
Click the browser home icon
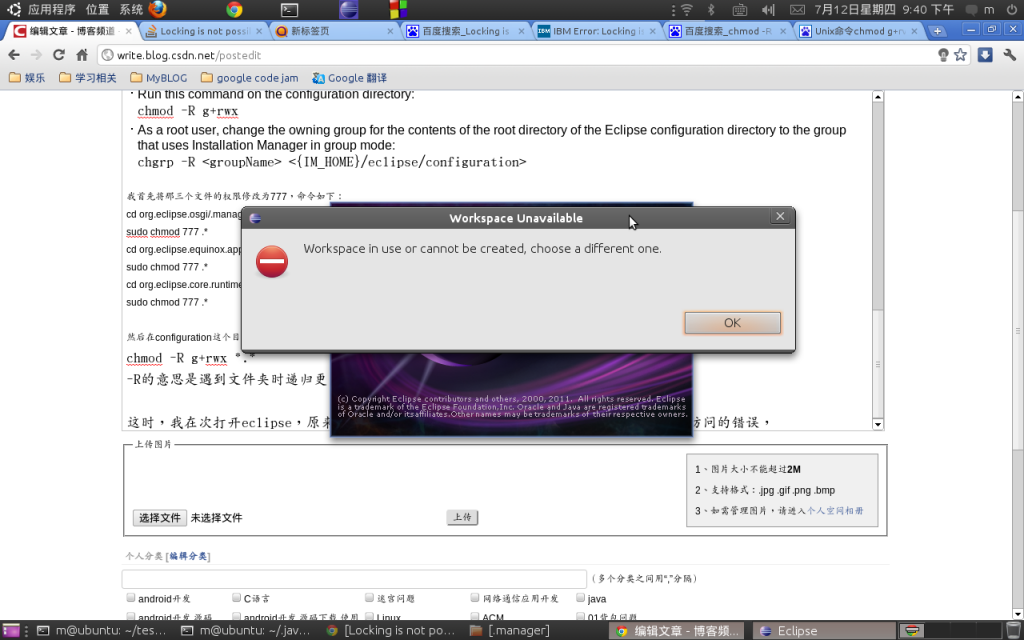[x=81, y=56]
